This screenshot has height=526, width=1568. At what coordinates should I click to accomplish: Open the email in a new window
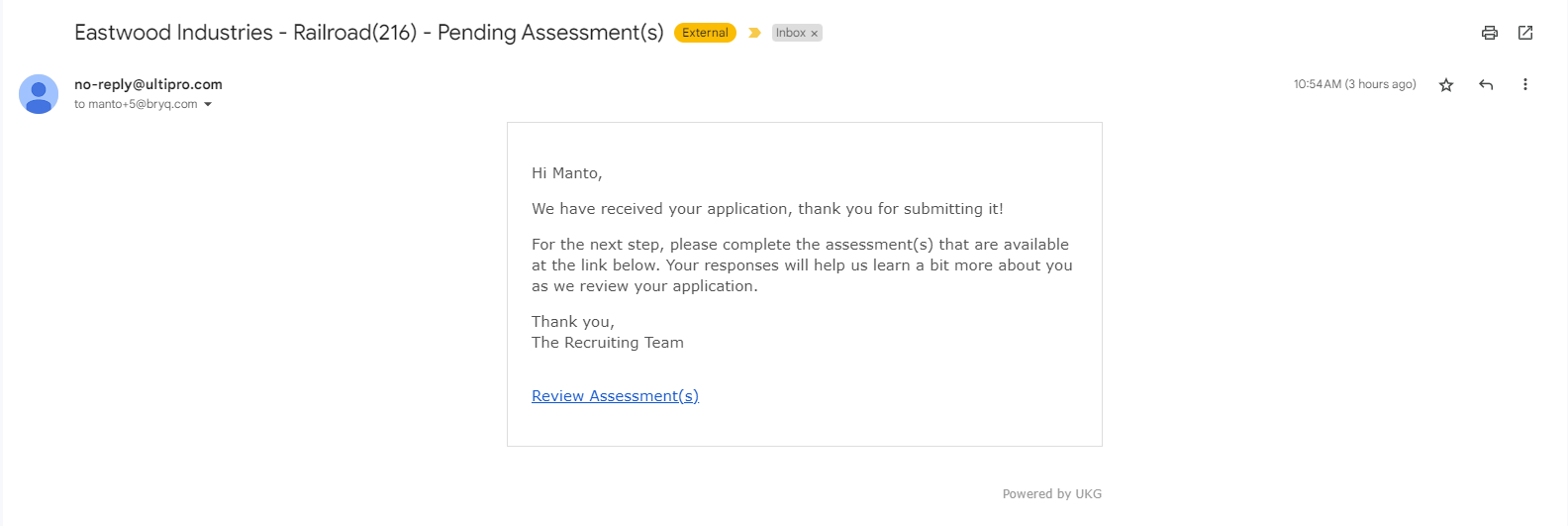[x=1525, y=33]
